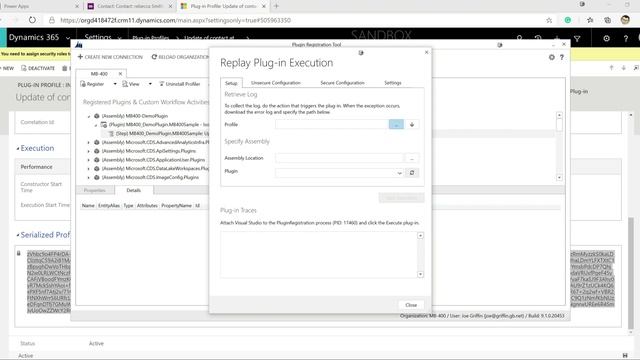640x360 pixels.
Task: Click the advanced find filter icon
Action: pyautogui.click(x=577, y=38)
